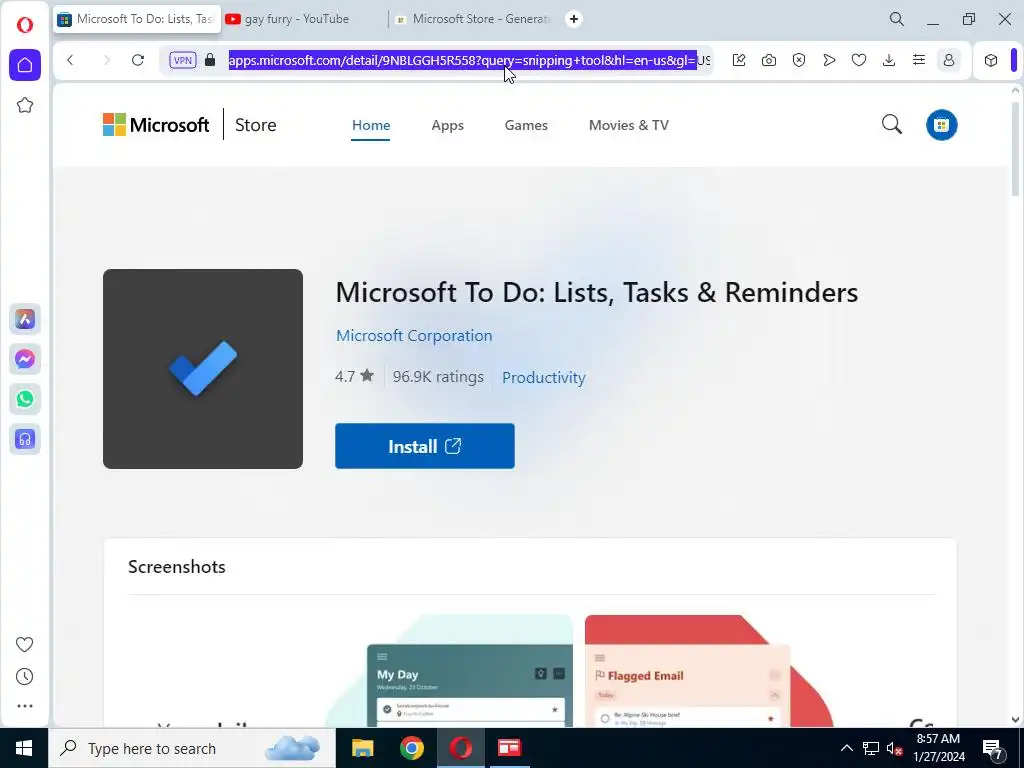This screenshot has width=1024, height=768.
Task: Click the page vertical scrollbar thumb
Action: click(1015, 149)
